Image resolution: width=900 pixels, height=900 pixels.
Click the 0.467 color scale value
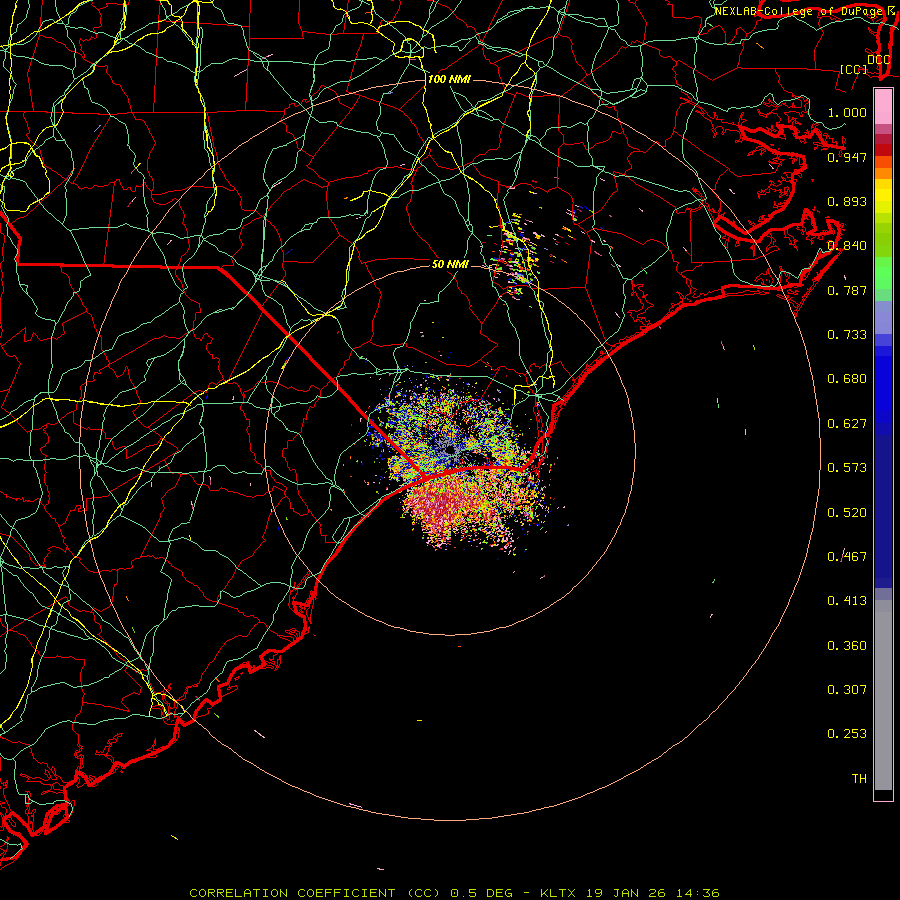point(847,557)
